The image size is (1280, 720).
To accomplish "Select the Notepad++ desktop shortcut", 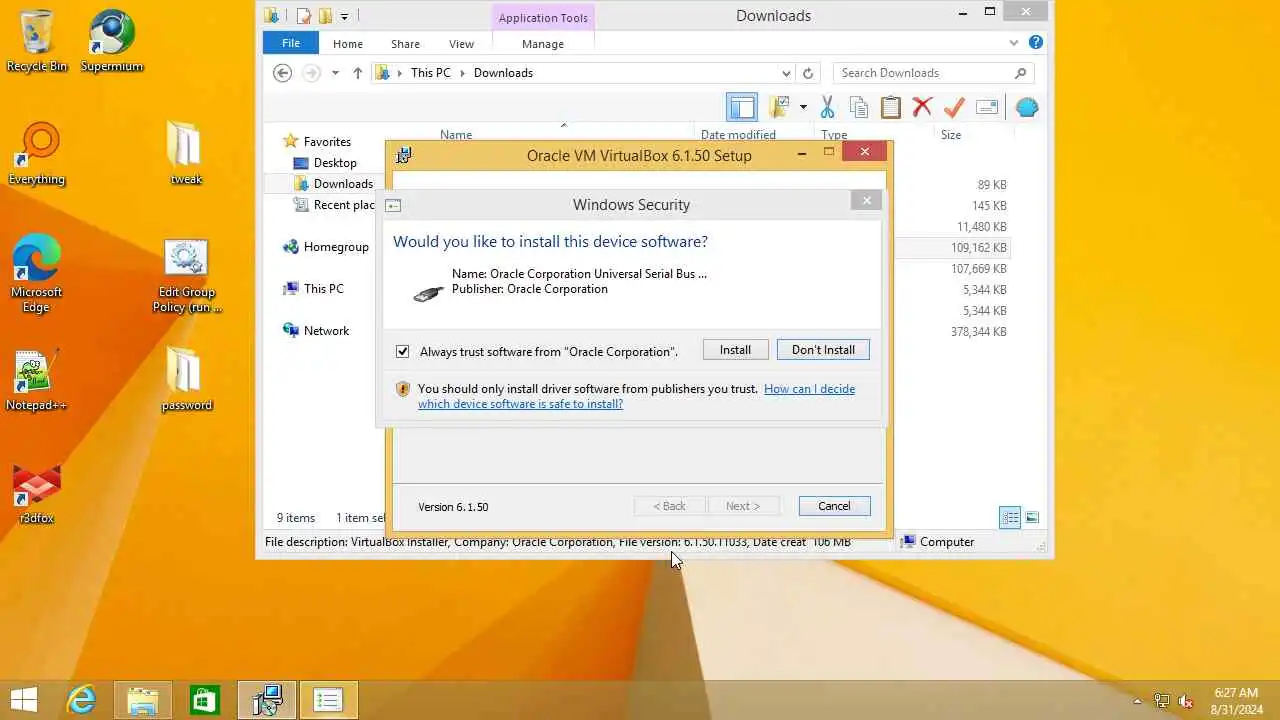I will click(37, 380).
